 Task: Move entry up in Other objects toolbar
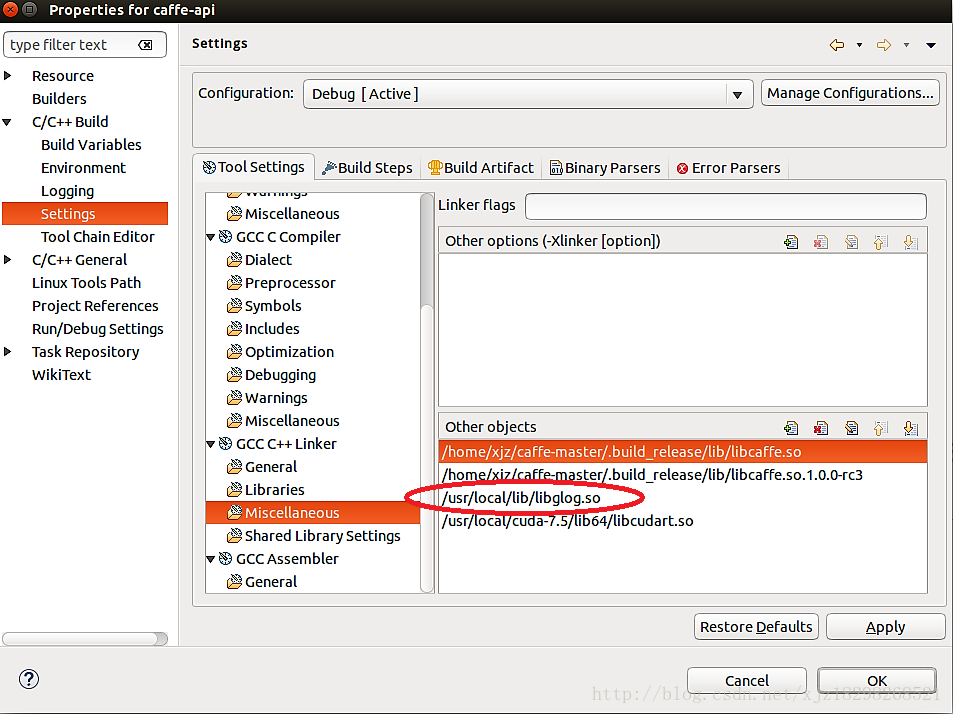point(880,428)
